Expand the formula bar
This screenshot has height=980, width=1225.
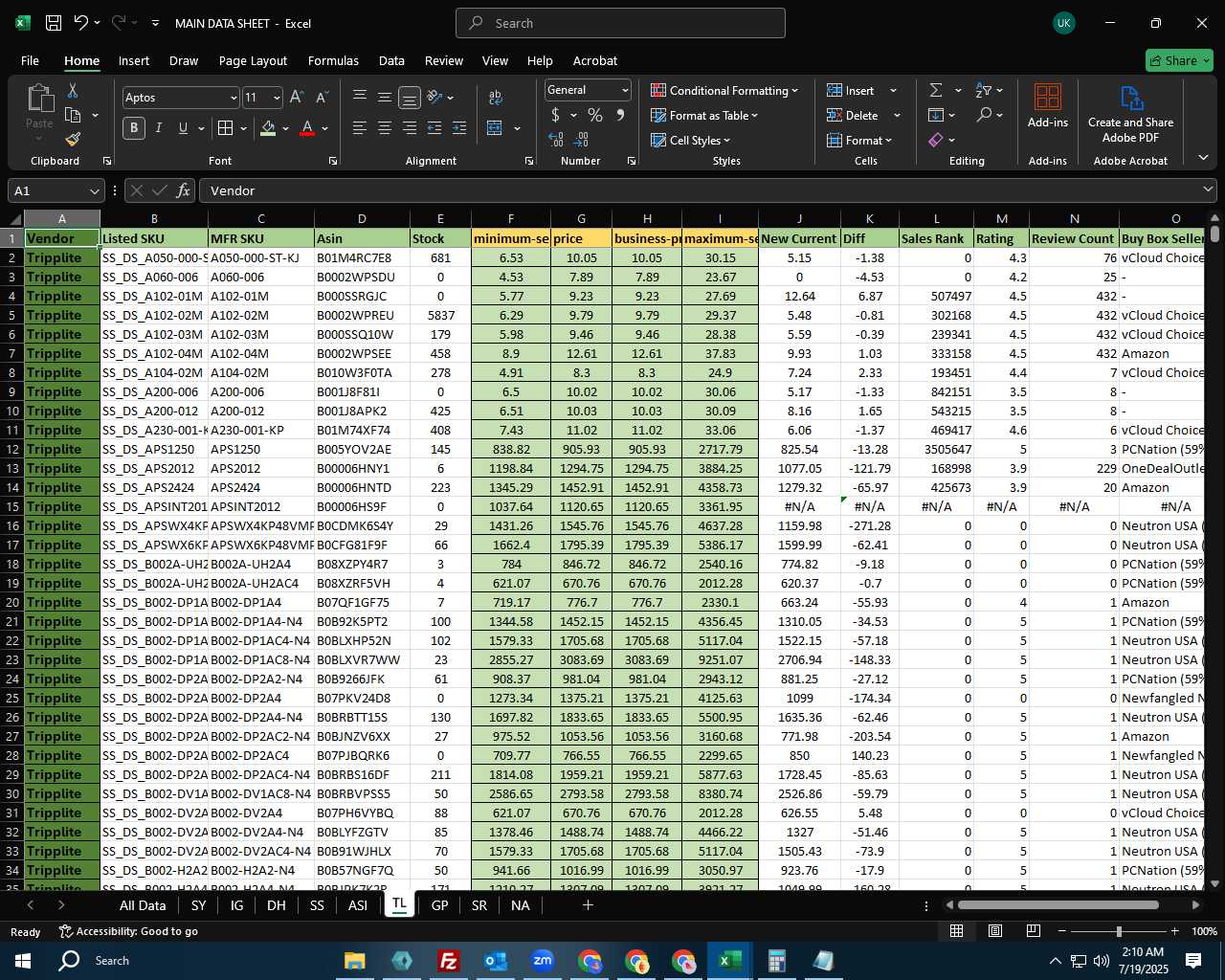(x=1208, y=190)
